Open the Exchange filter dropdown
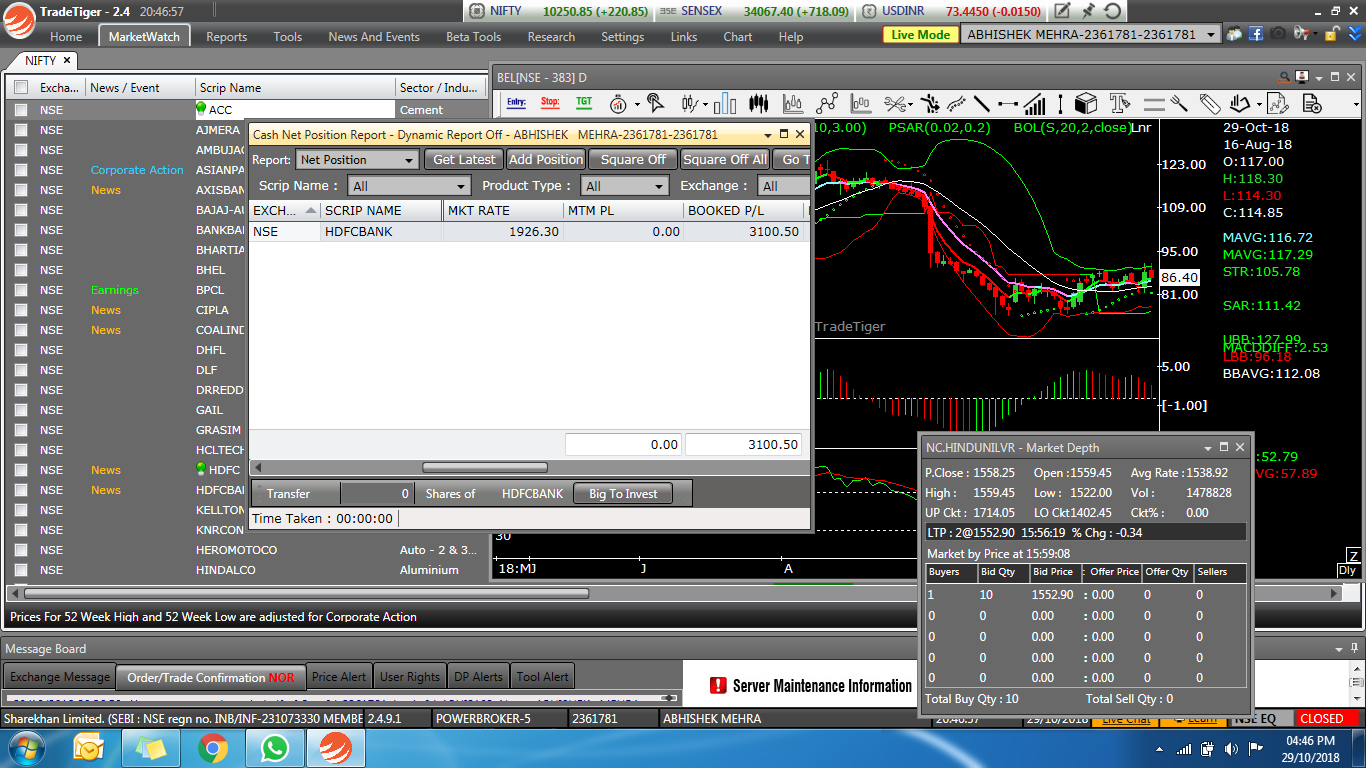This screenshot has width=1366, height=768. 783,186
